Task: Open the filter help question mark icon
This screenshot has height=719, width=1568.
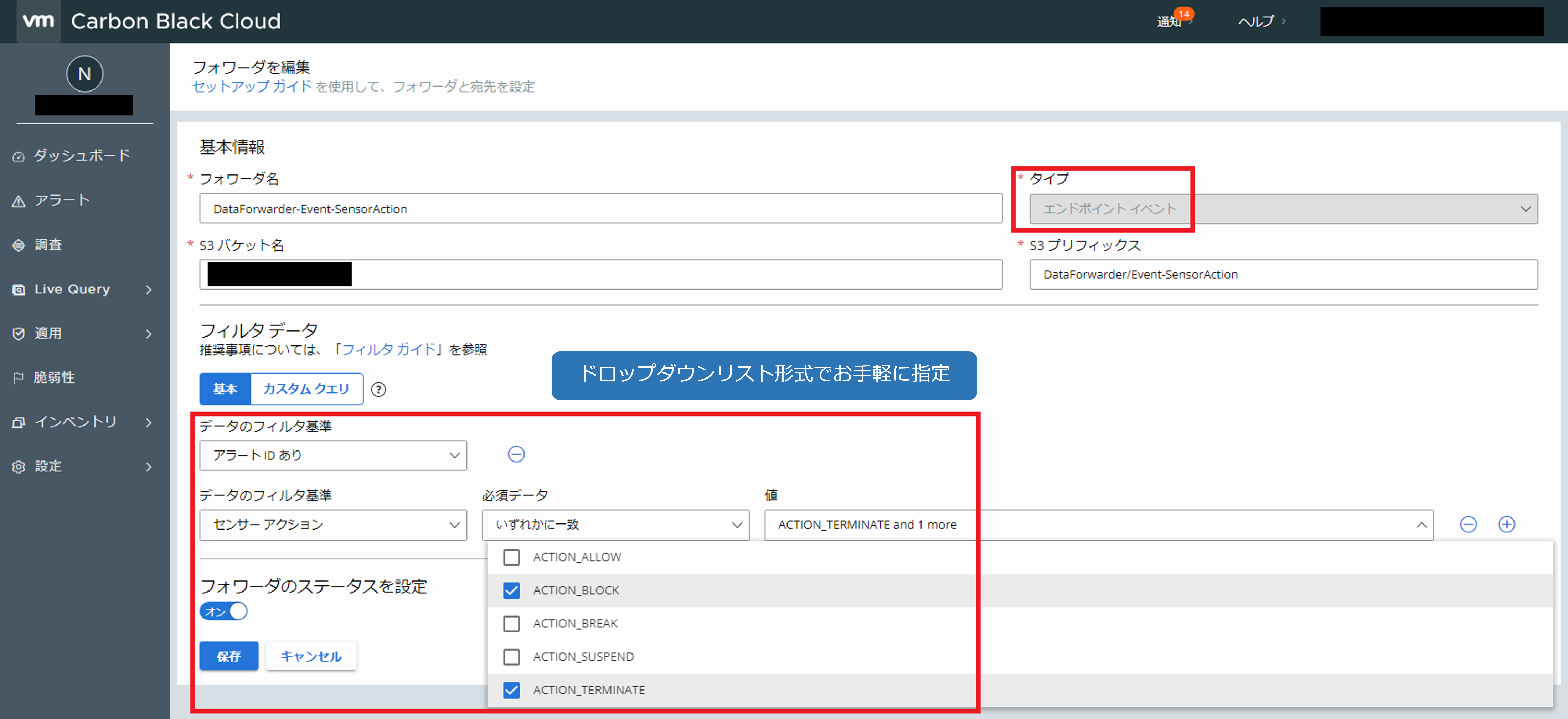Action: (378, 389)
